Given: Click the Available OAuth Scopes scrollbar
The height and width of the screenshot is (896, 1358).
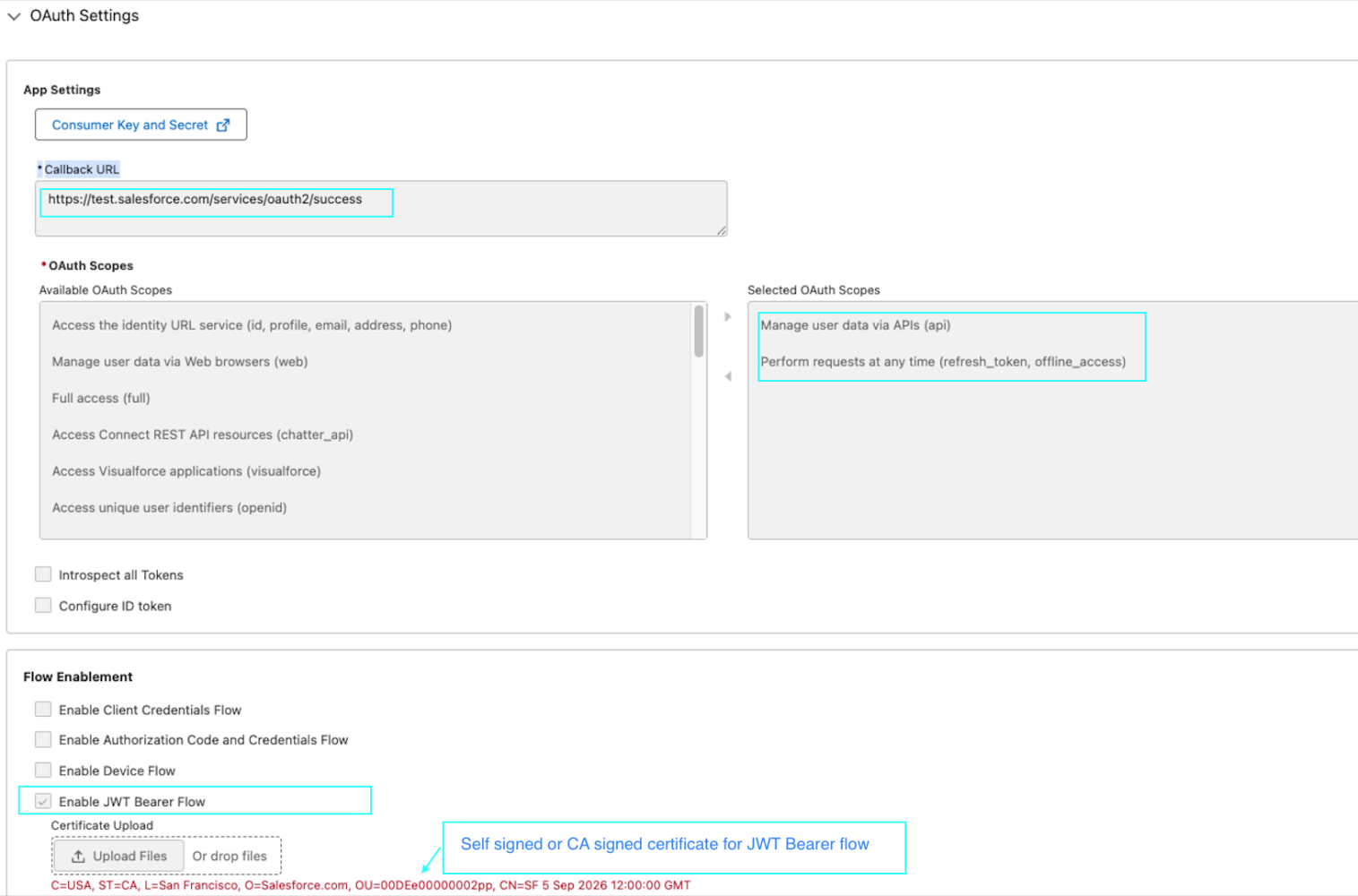Looking at the screenshot, I should pyautogui.click(x=699, y=332).
